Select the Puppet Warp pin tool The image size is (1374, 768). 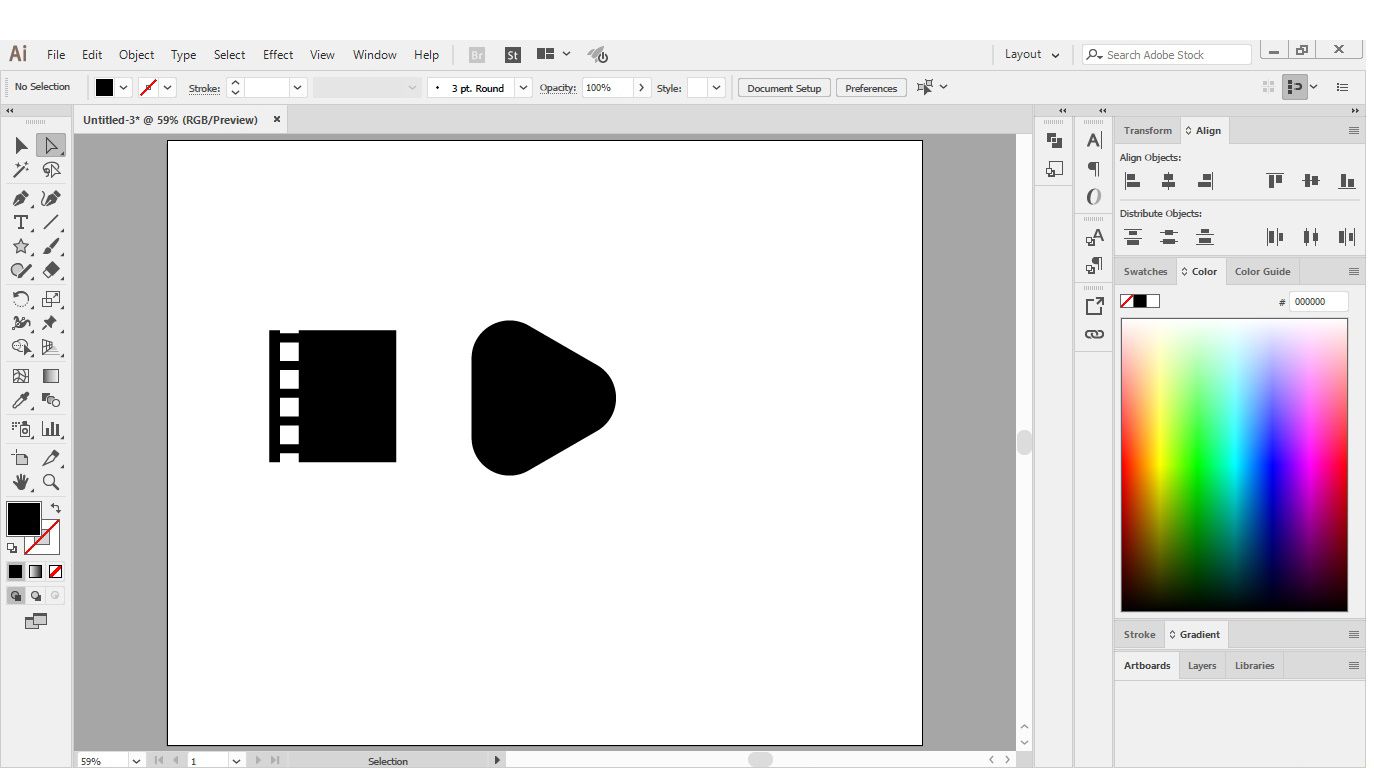(51, 322)
